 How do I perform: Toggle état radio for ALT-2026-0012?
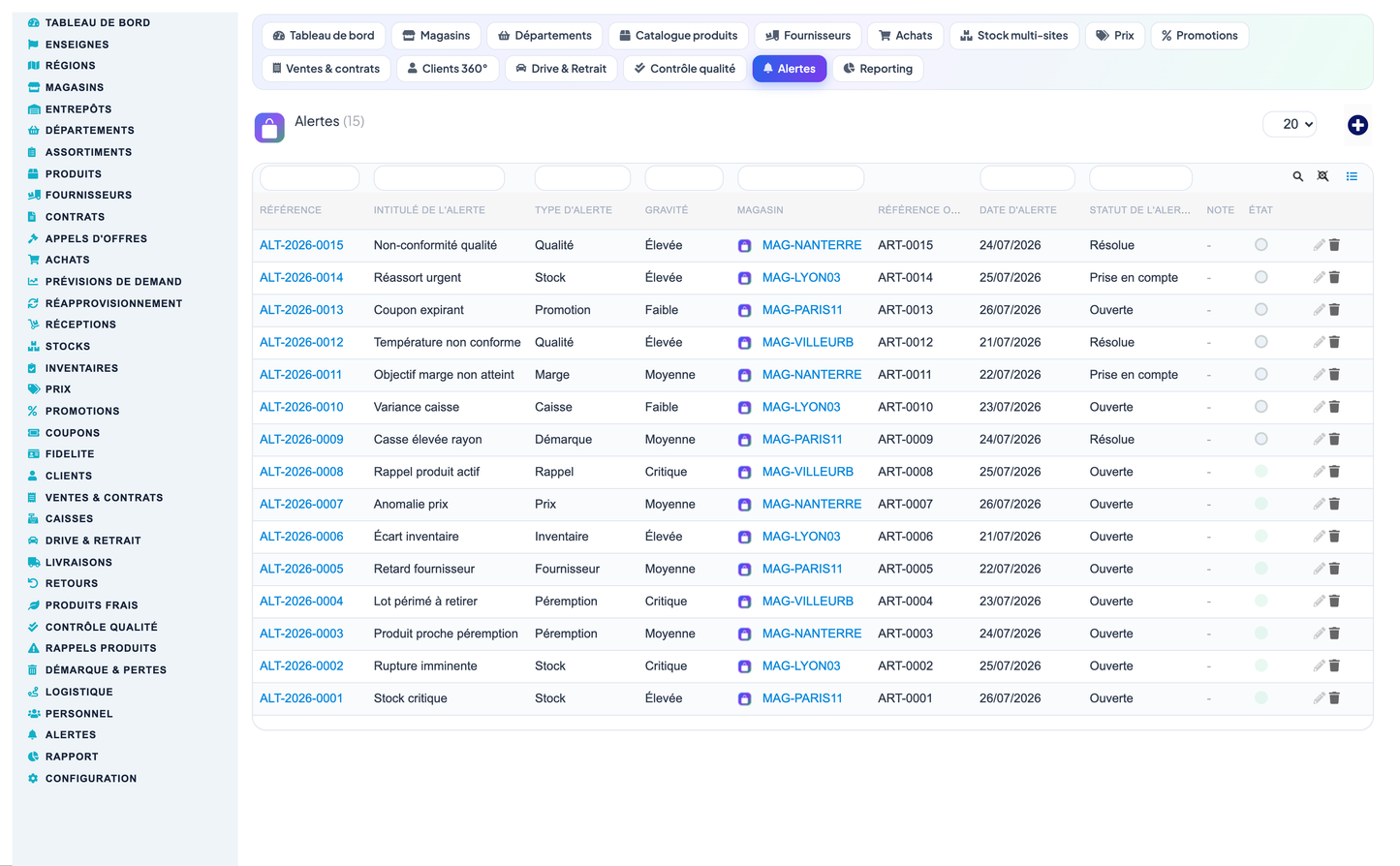coord(1260,342)
